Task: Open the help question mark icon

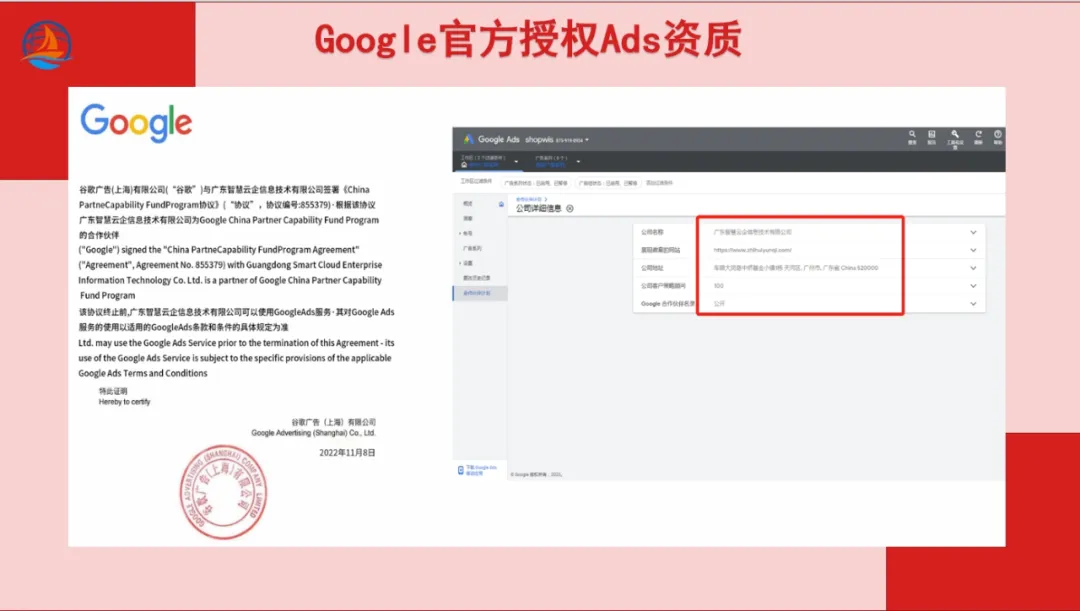Action: [x=997, y=134]
